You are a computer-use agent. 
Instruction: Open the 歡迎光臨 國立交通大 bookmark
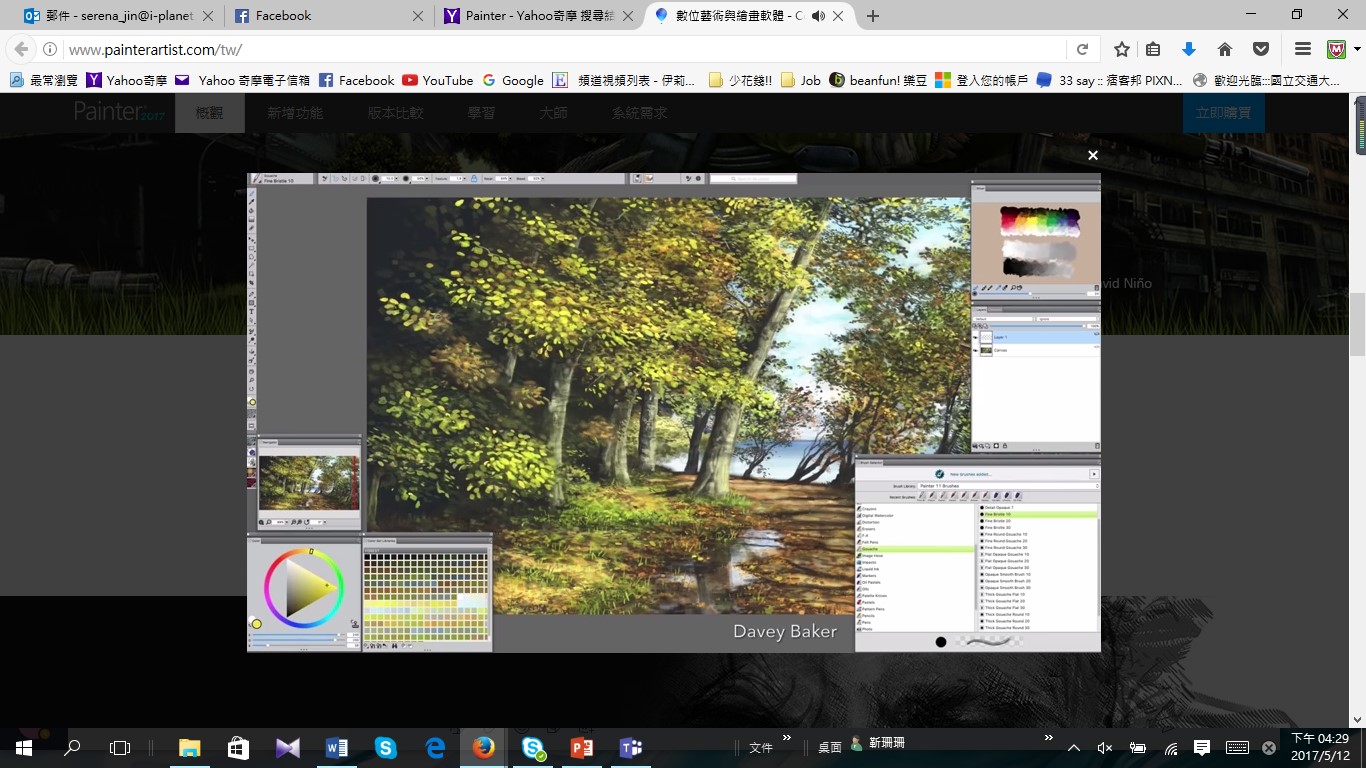(x=1266, y=80)
